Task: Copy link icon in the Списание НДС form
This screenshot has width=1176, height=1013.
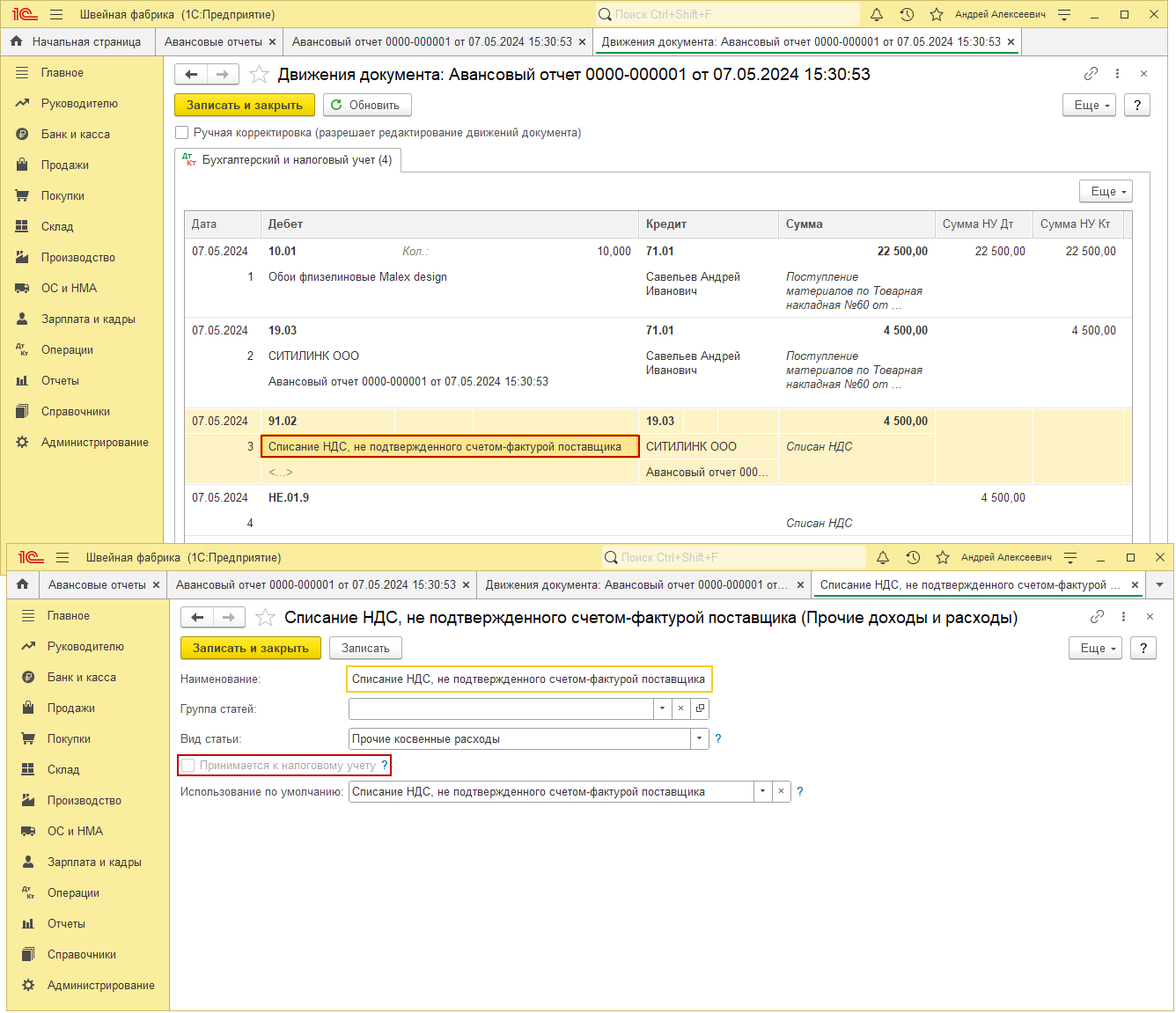Action: [1097, 617]
